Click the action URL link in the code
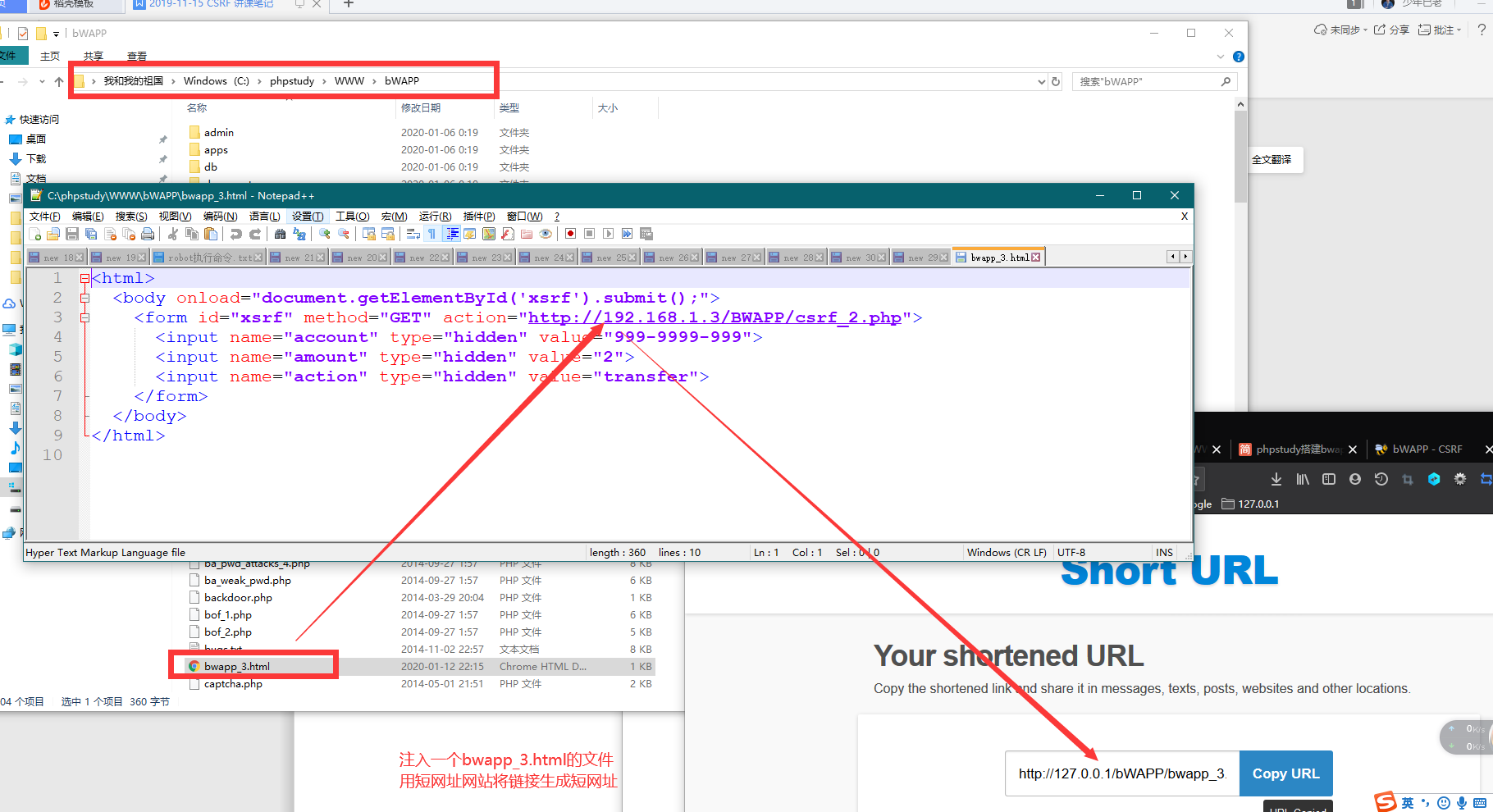 (715, 317)
